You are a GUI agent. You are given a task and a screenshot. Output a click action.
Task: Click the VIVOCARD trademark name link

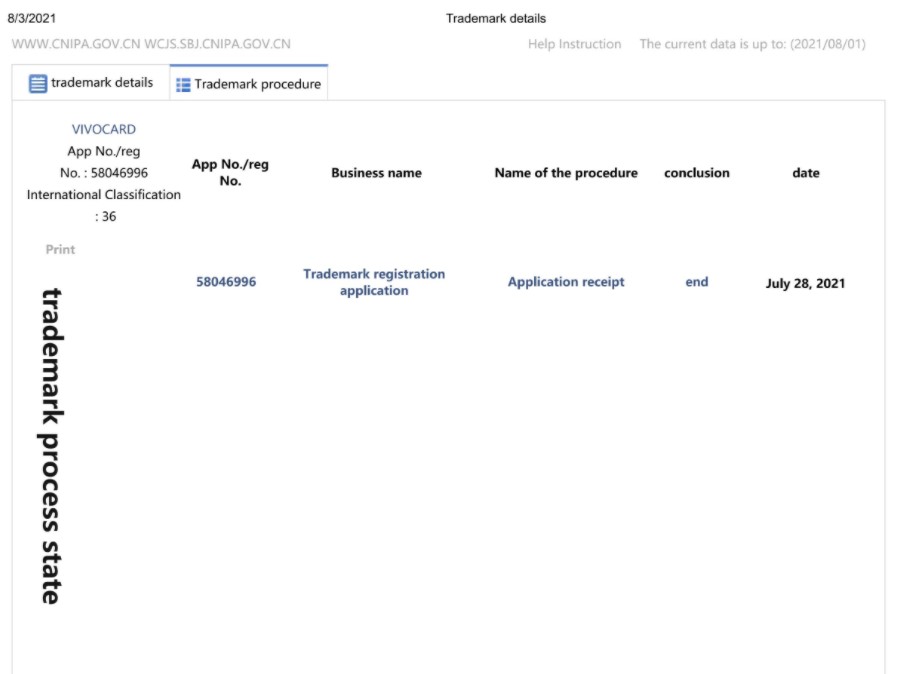tap(104, 129)
